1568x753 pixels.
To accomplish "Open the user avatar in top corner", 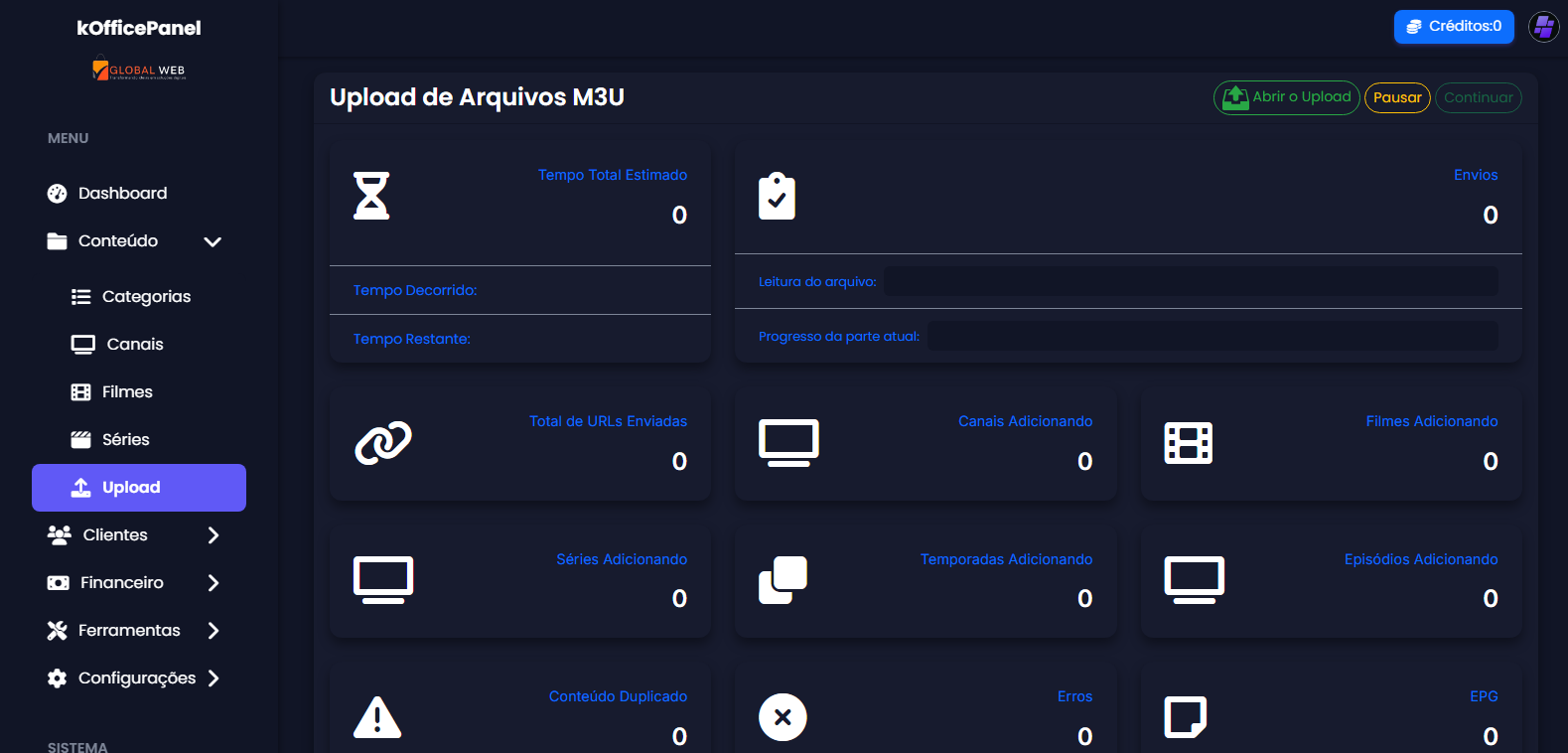I will click(x=1543, y=27).
